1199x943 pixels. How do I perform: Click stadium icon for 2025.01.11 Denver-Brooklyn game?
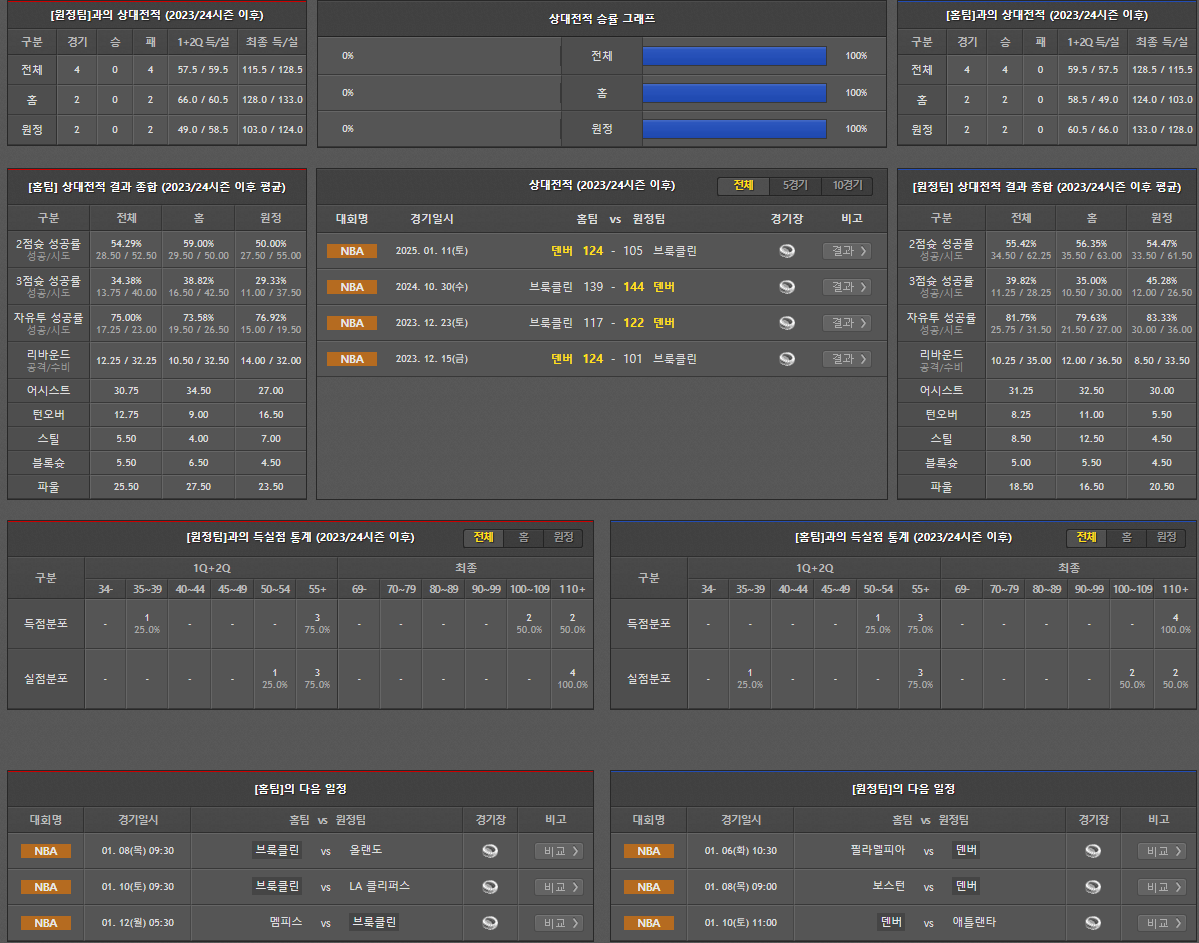tap(787, 251)
